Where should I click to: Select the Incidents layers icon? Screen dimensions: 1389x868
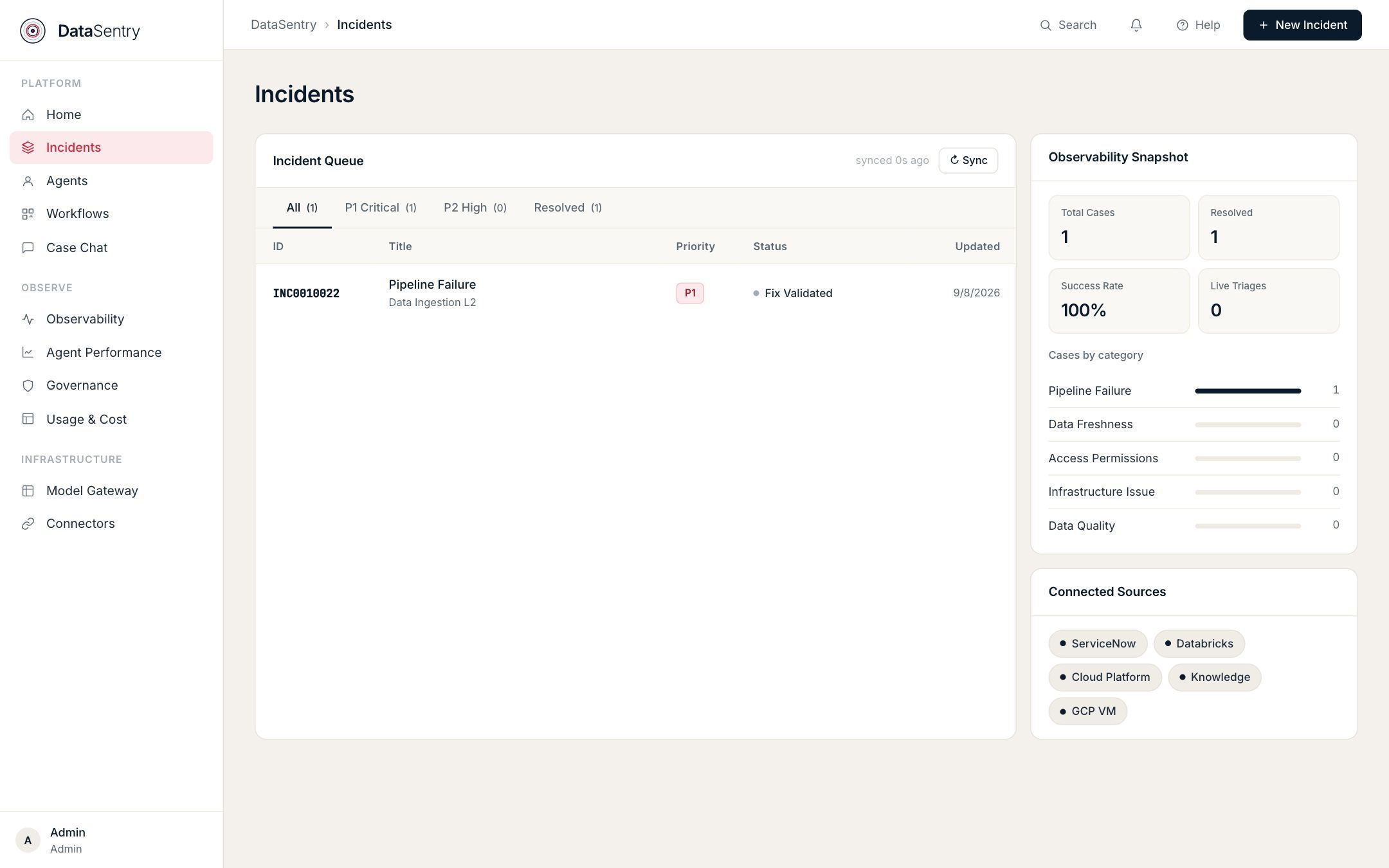point(28,148)
